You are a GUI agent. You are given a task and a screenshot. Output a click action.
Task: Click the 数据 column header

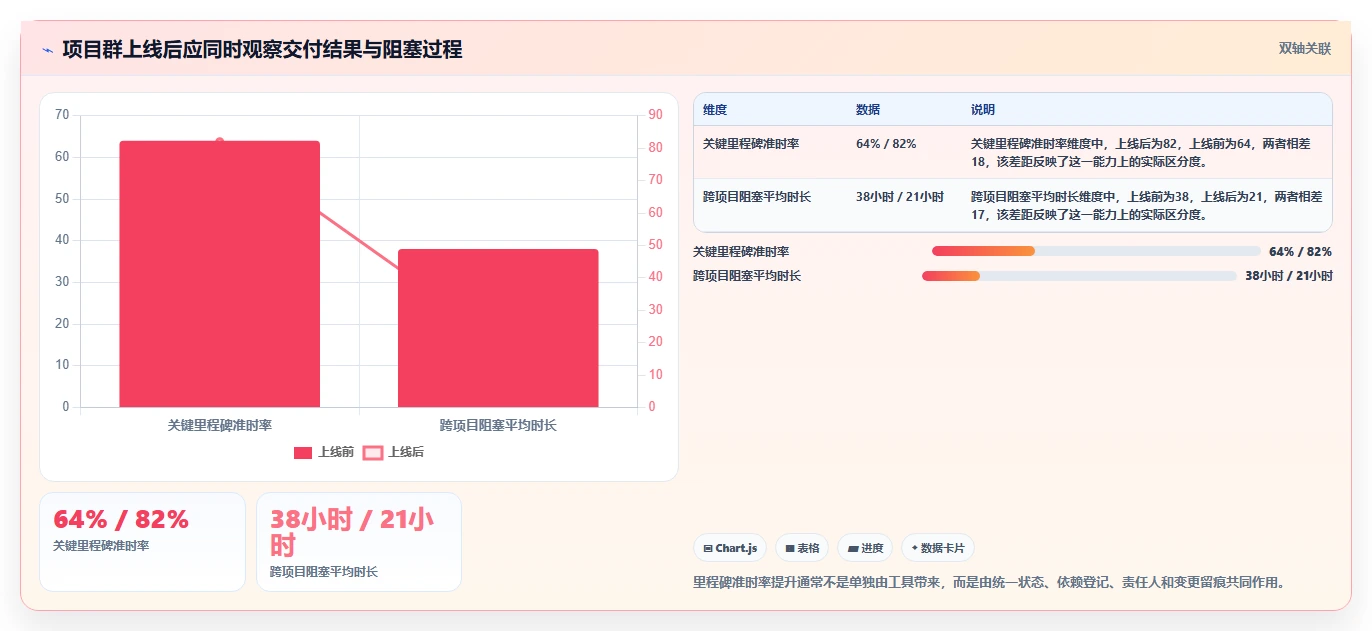click(x=868, y=110)
